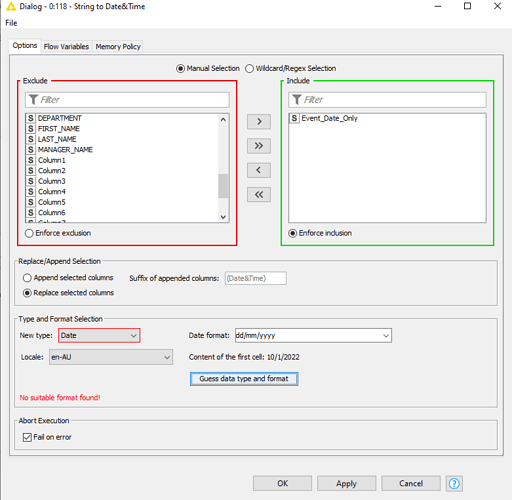
Task: Select Wildcard/Regex Selection radio button
Action: tap(249, 69)
